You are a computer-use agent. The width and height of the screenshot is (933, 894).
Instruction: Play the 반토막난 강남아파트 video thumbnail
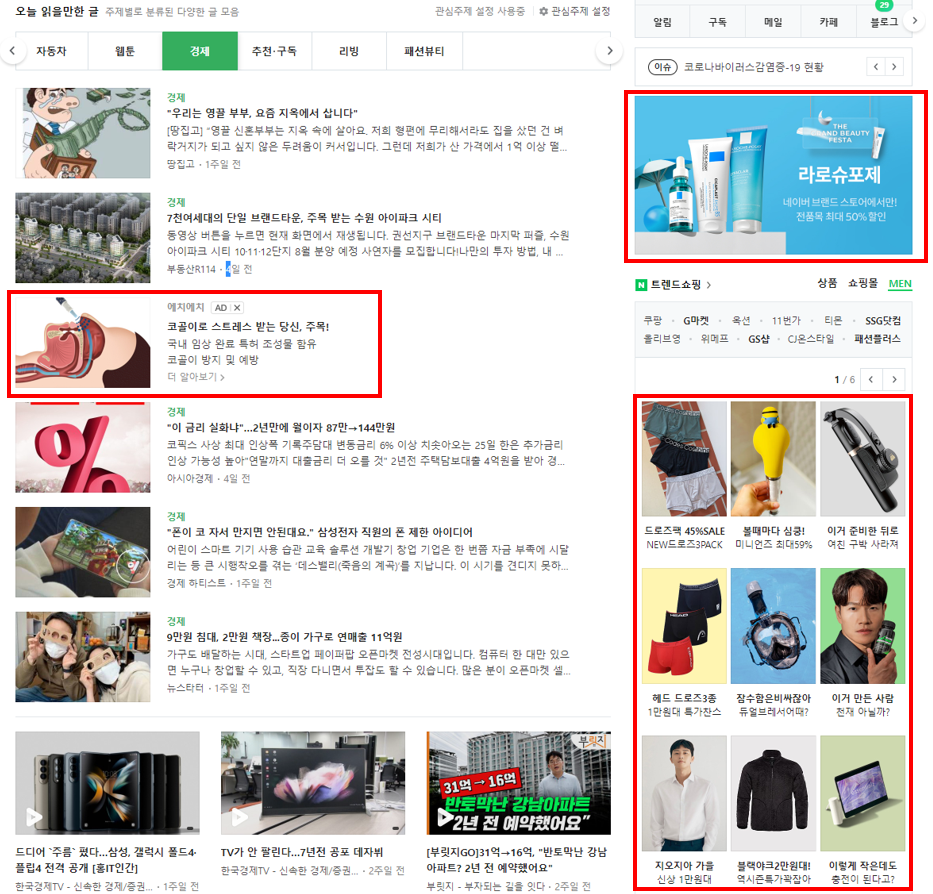click(x=518, y=783)
